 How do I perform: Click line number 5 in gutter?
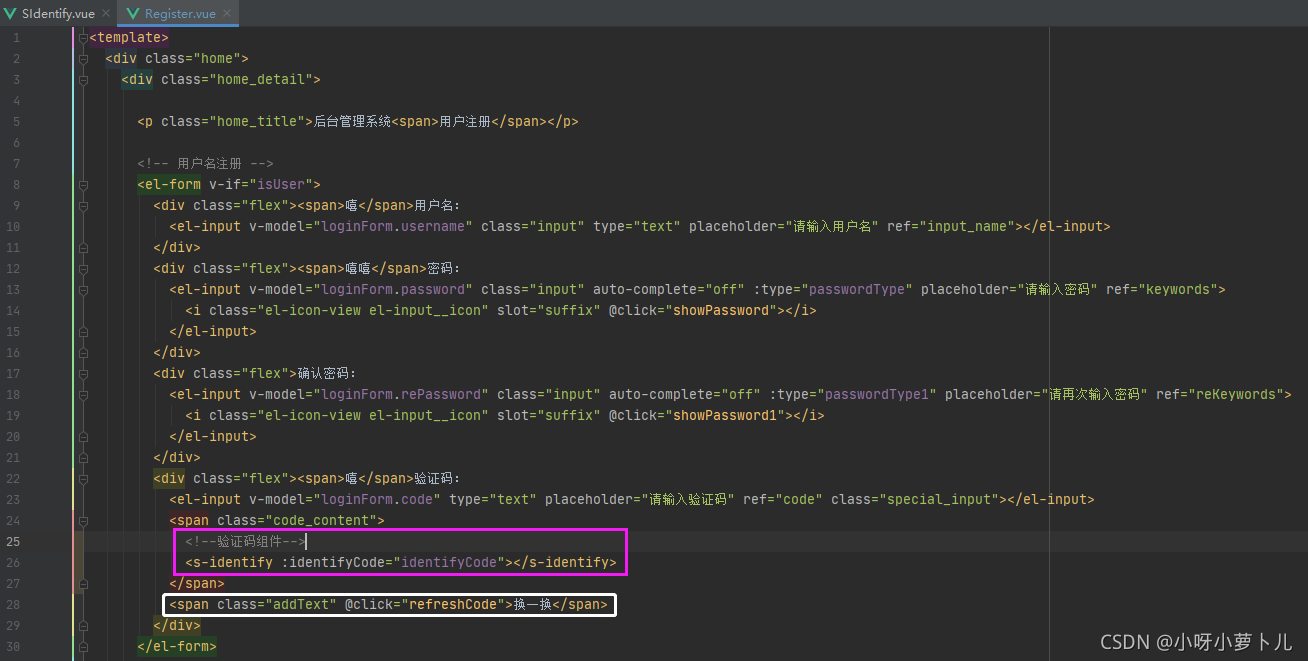(x=16, y=122)
